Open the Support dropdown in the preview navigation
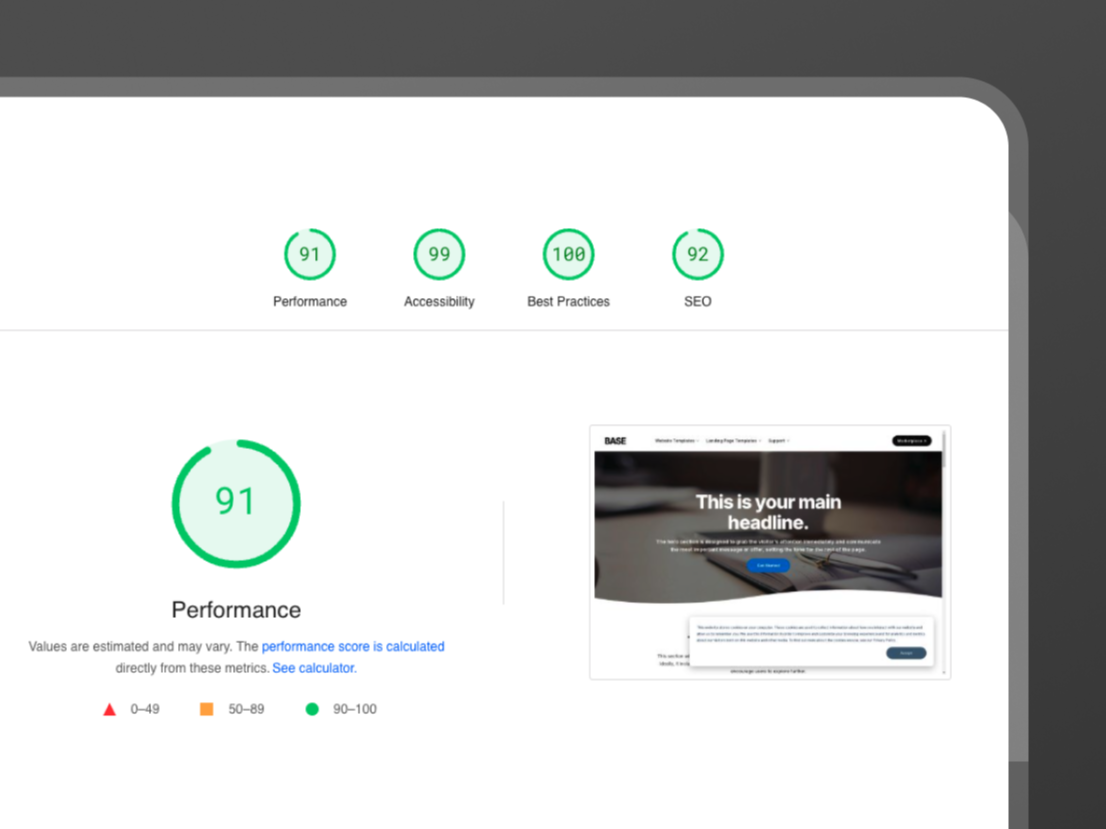 [x=778, y=440]
